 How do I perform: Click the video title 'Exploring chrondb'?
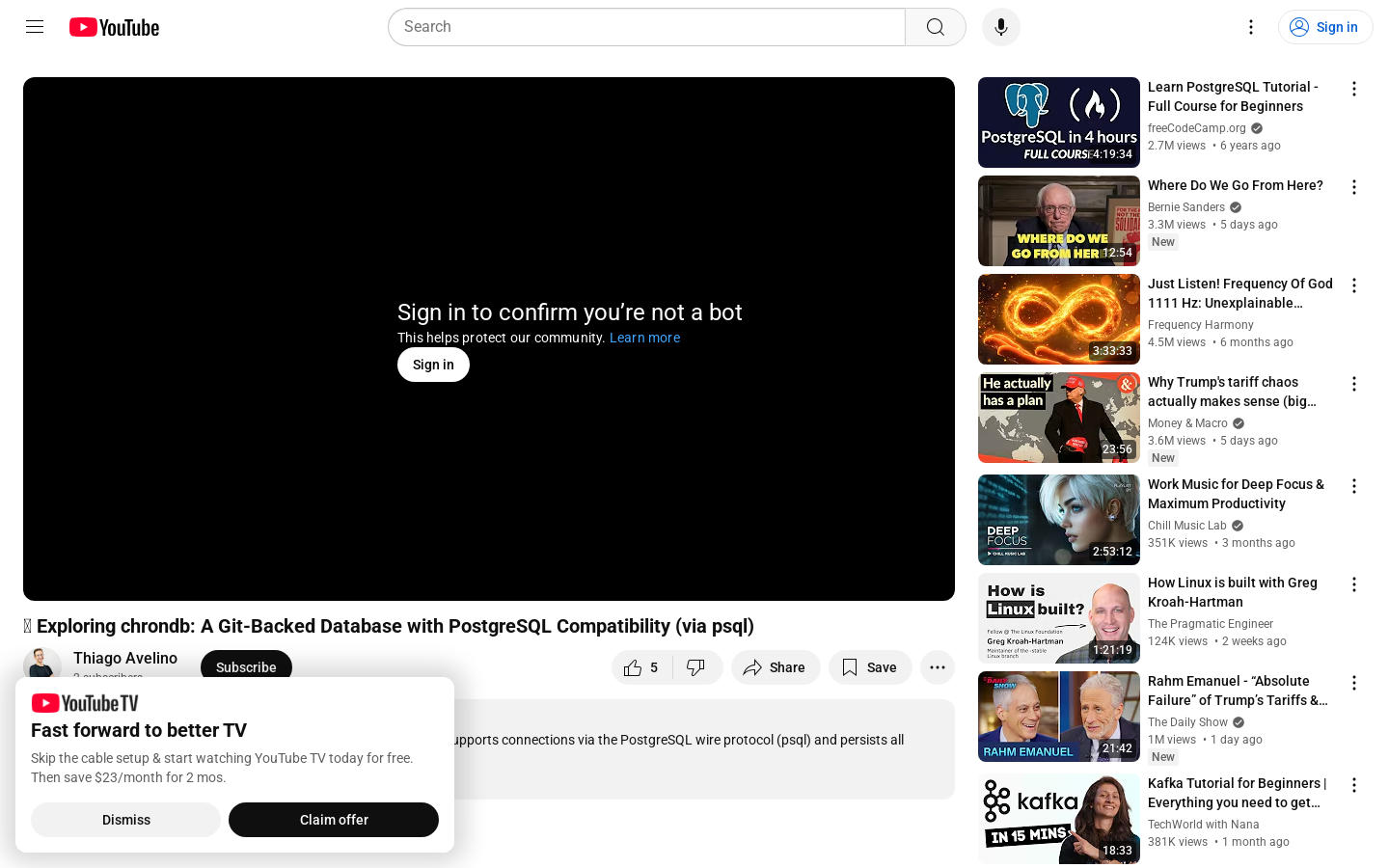click(x=389, y=626)
